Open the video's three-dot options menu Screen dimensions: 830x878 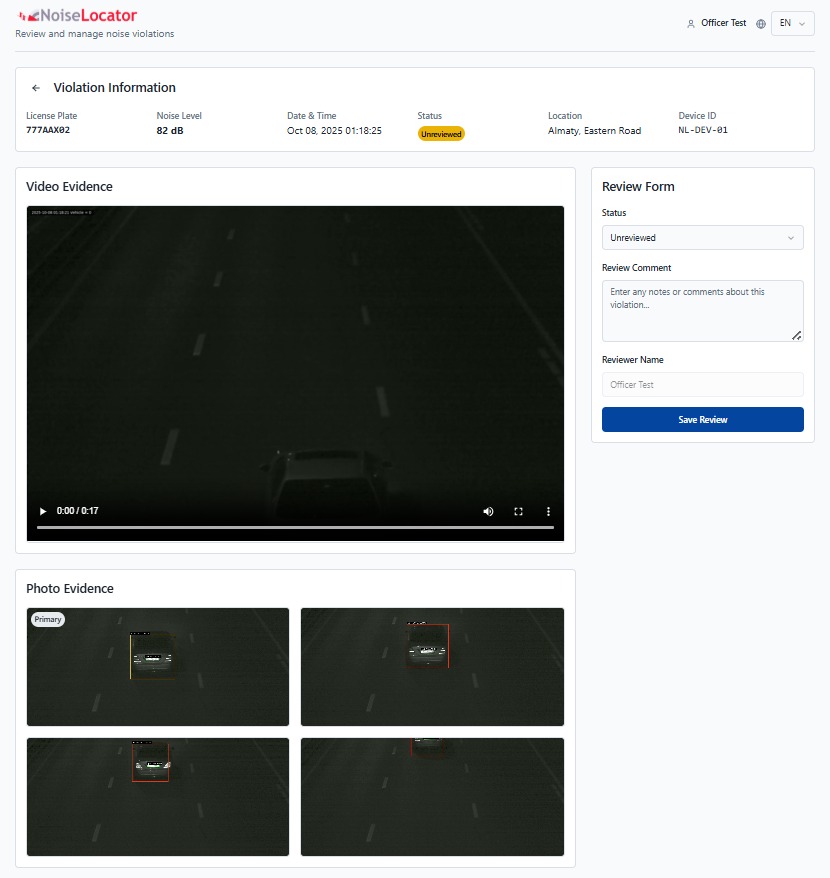pos(548,511)
